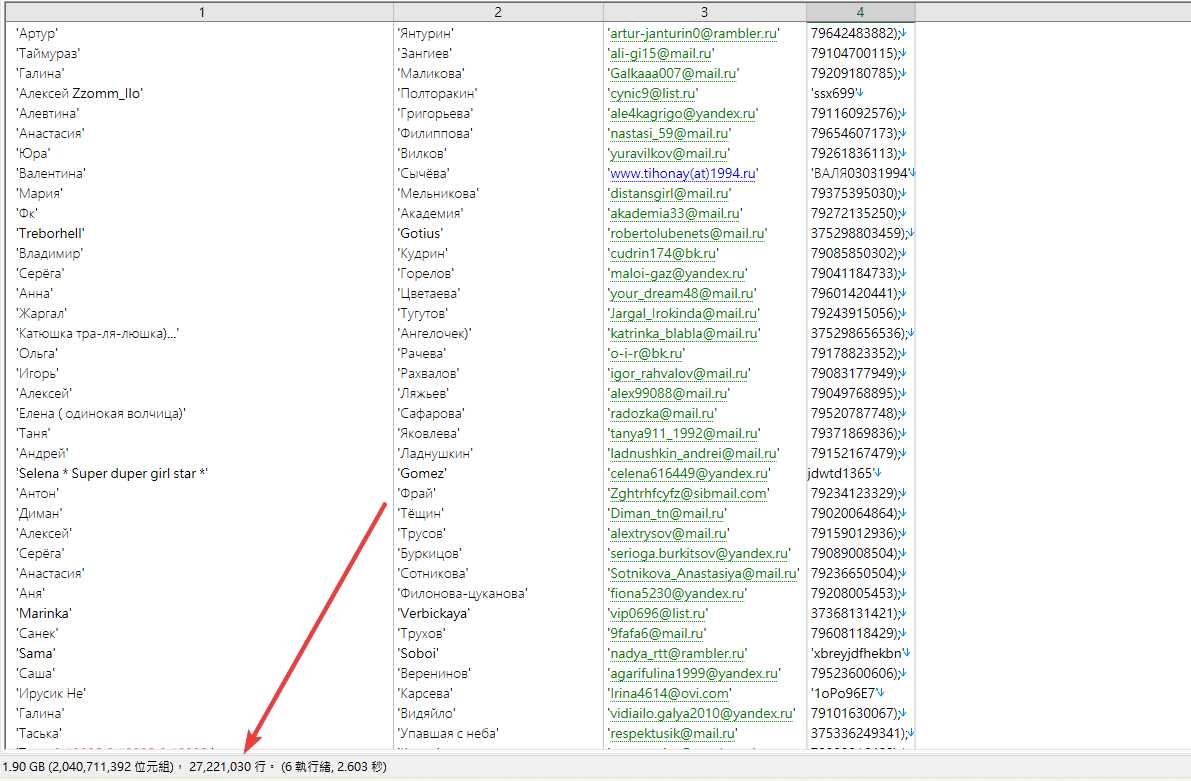Follow the ale4kagrigo@yandex.ru link

pos(683,113)
